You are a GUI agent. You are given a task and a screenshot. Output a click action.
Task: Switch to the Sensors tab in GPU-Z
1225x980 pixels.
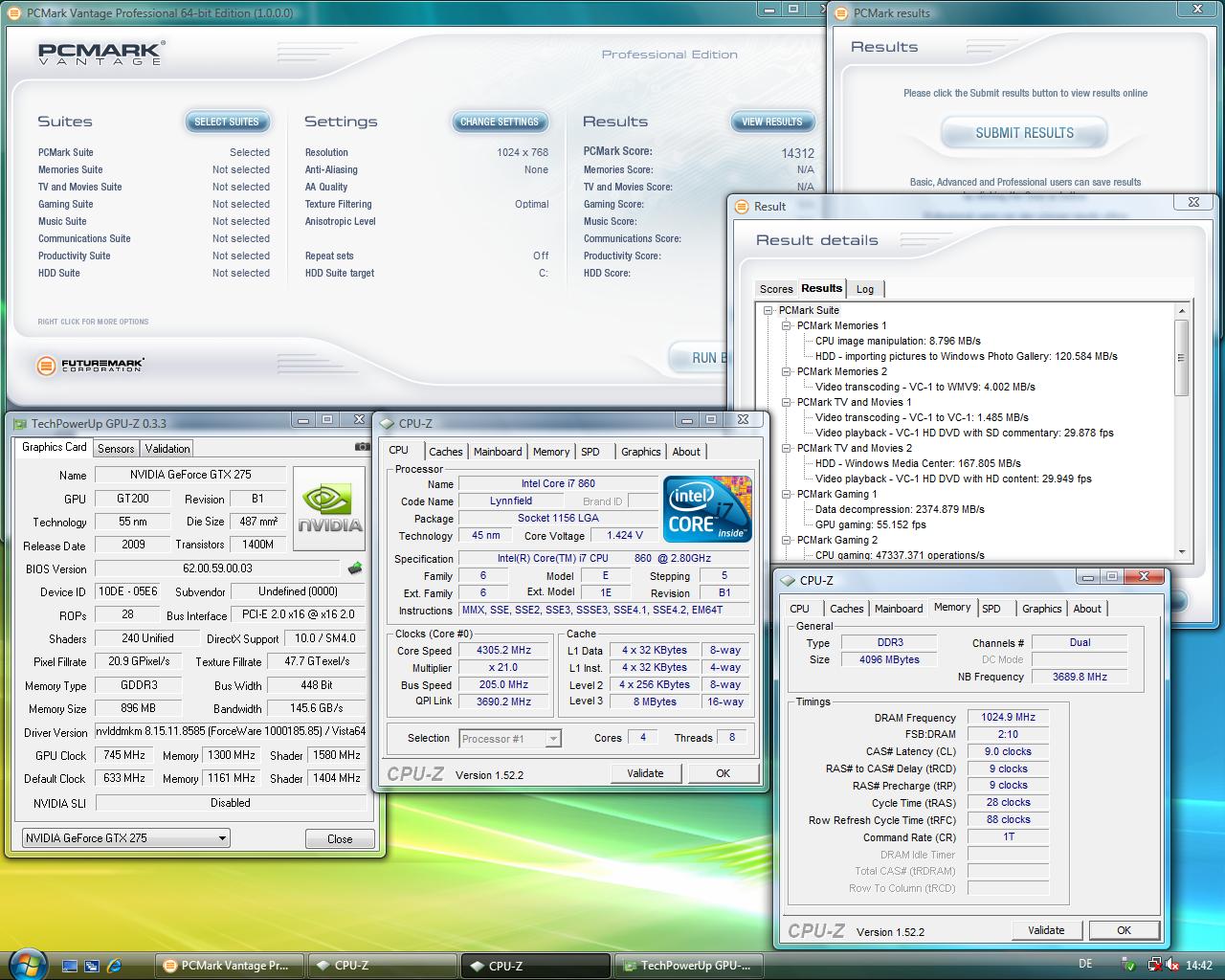116,449
